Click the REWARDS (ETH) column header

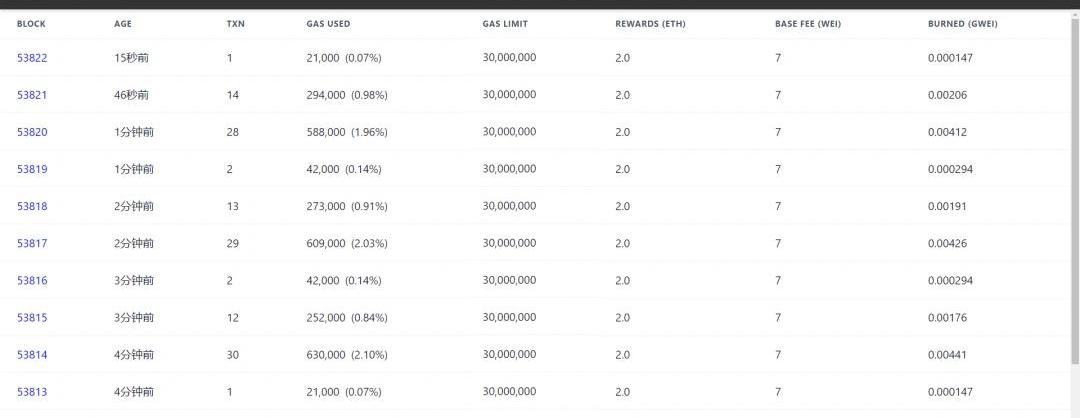[650, 24]
